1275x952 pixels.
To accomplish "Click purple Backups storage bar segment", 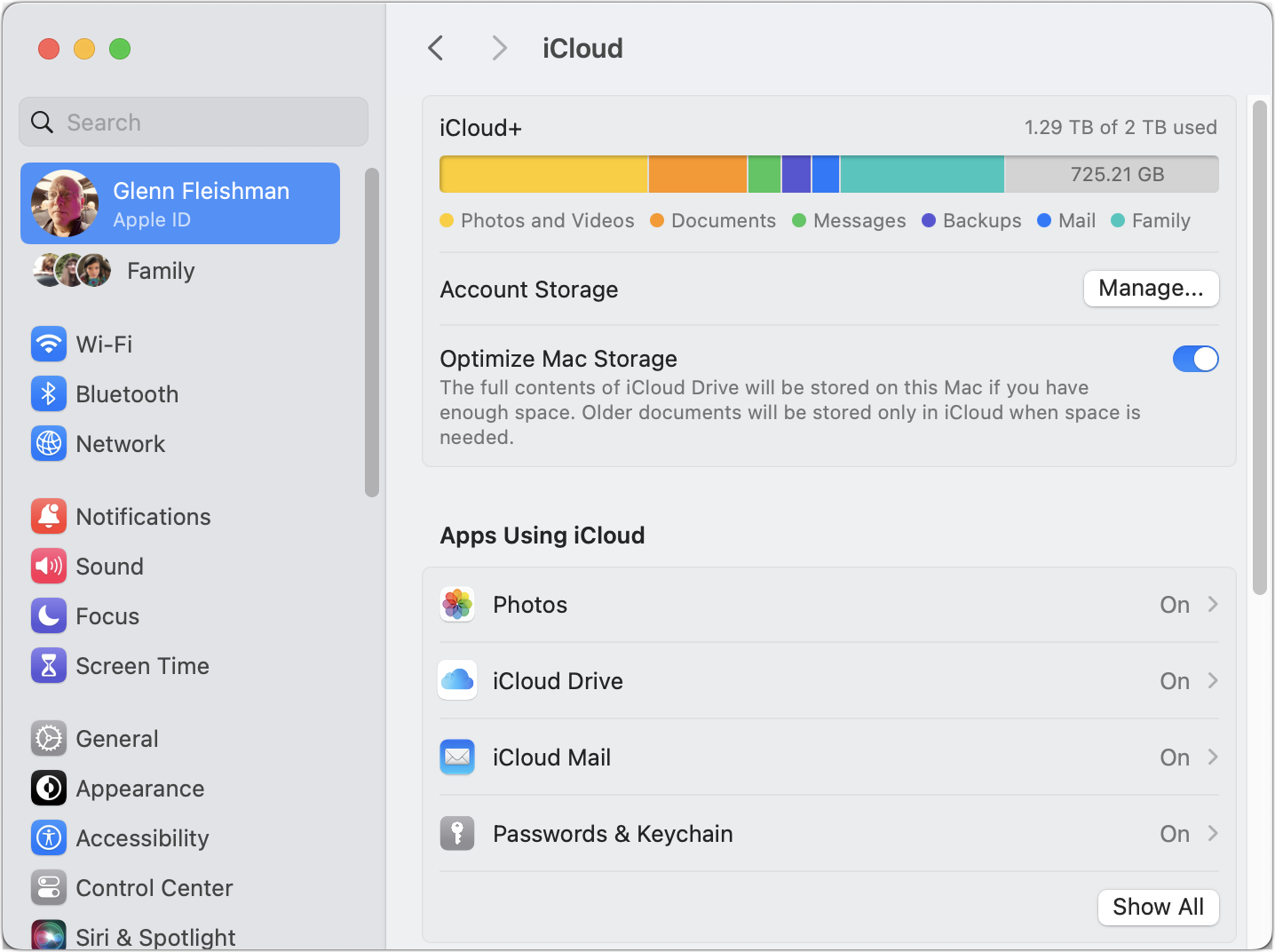I will pos(796,174).
